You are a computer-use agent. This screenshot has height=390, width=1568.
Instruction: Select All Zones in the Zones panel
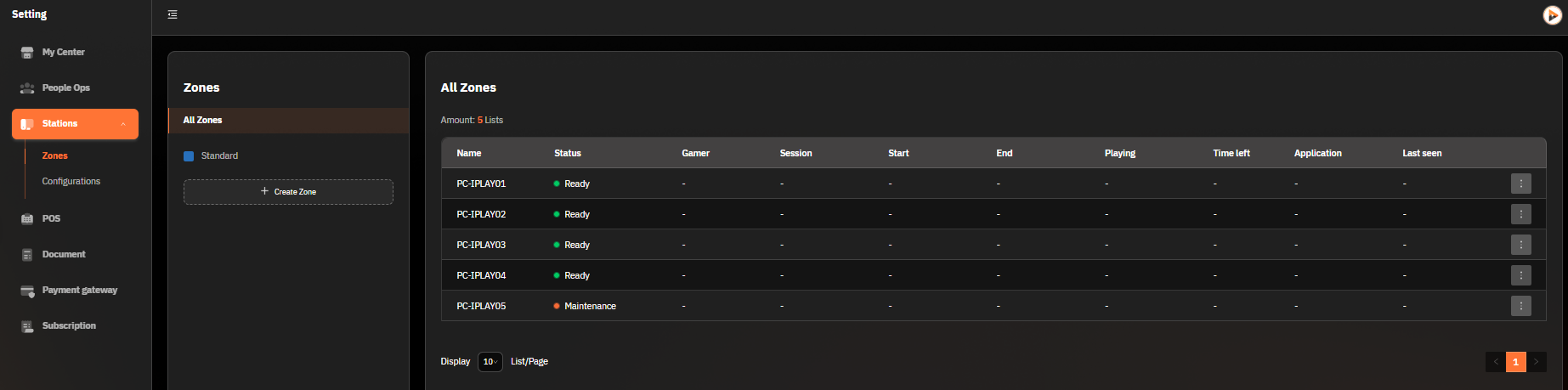[288, 120]
